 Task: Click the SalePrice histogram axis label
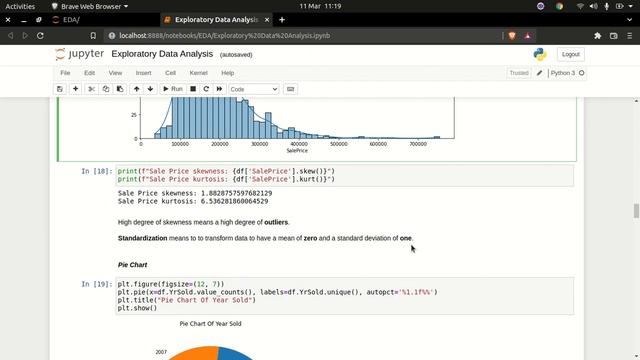[x=297, y=151]
